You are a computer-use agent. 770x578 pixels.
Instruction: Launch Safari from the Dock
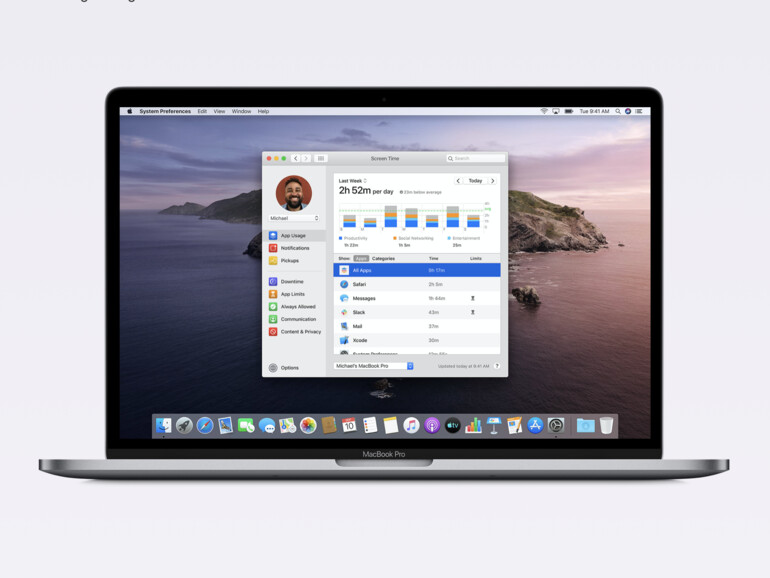tap(205, 425)
